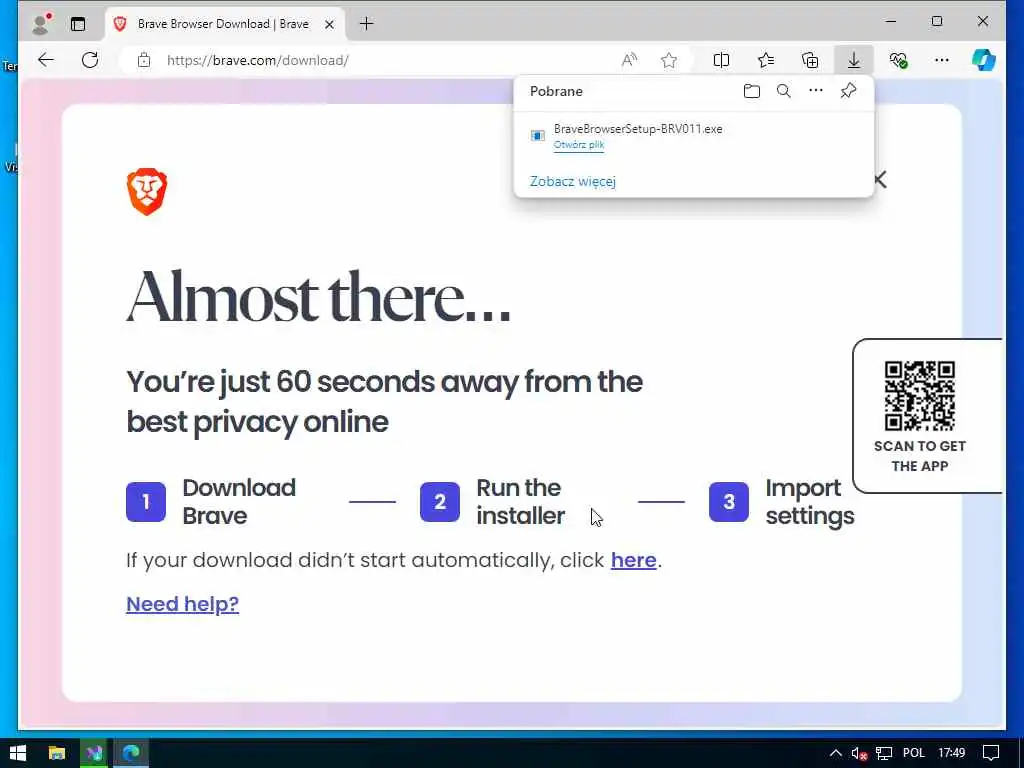Screen dimensions: 1024x768
Task: Click the QR code to get app
Action: [920, 396]
